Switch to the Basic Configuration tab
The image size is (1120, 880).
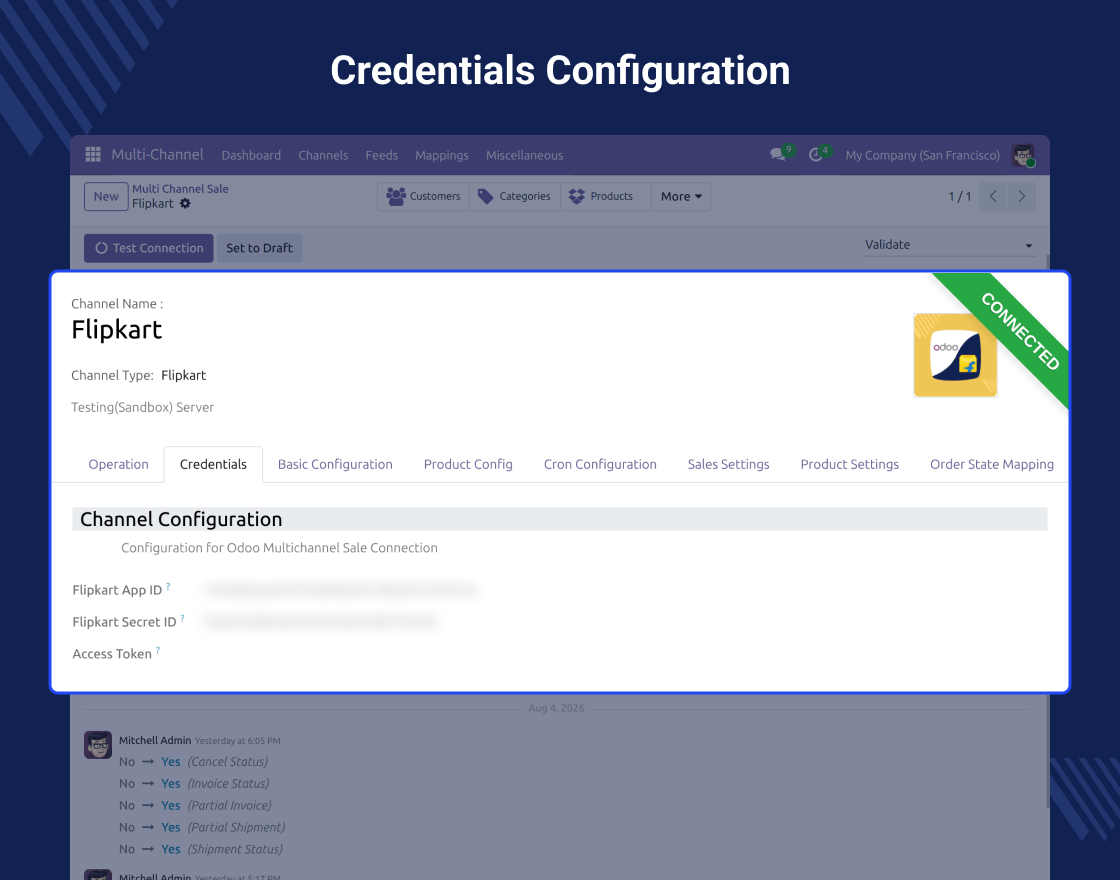tap(335, 464)
